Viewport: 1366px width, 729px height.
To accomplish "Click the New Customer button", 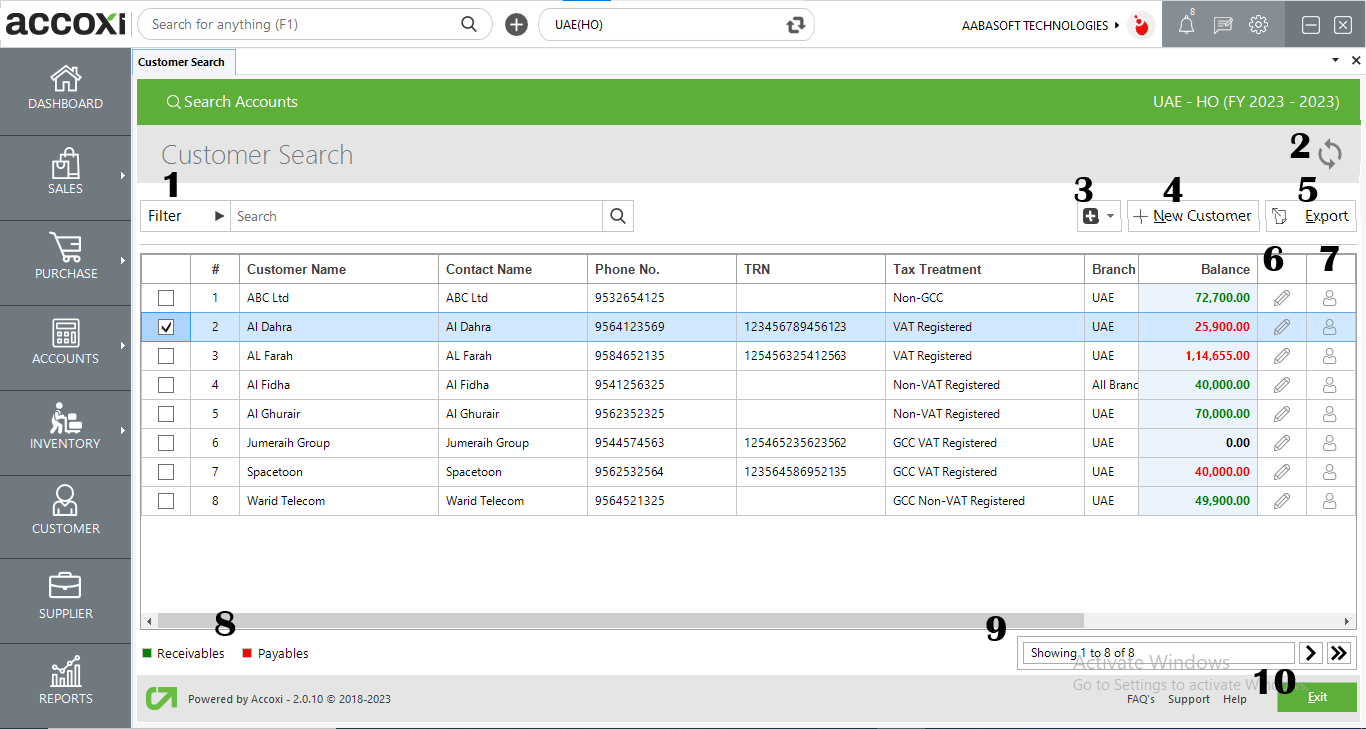I will (x=1193, y=215).
